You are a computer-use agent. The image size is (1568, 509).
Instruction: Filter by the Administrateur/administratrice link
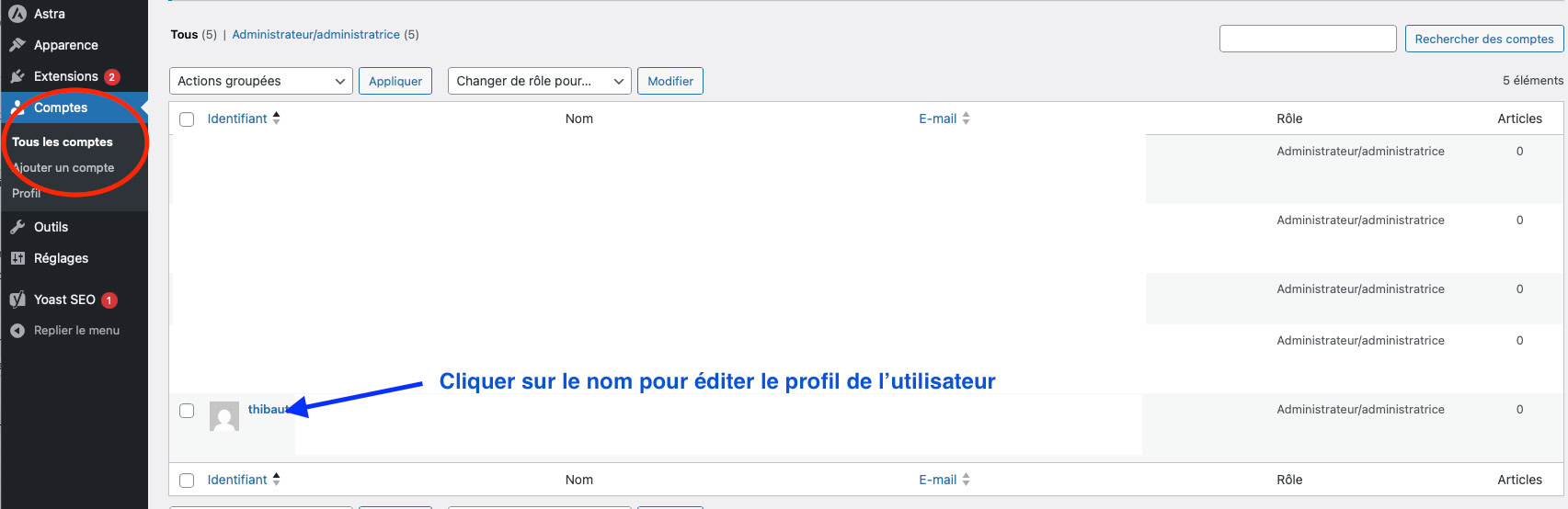(x=315, y=35)
